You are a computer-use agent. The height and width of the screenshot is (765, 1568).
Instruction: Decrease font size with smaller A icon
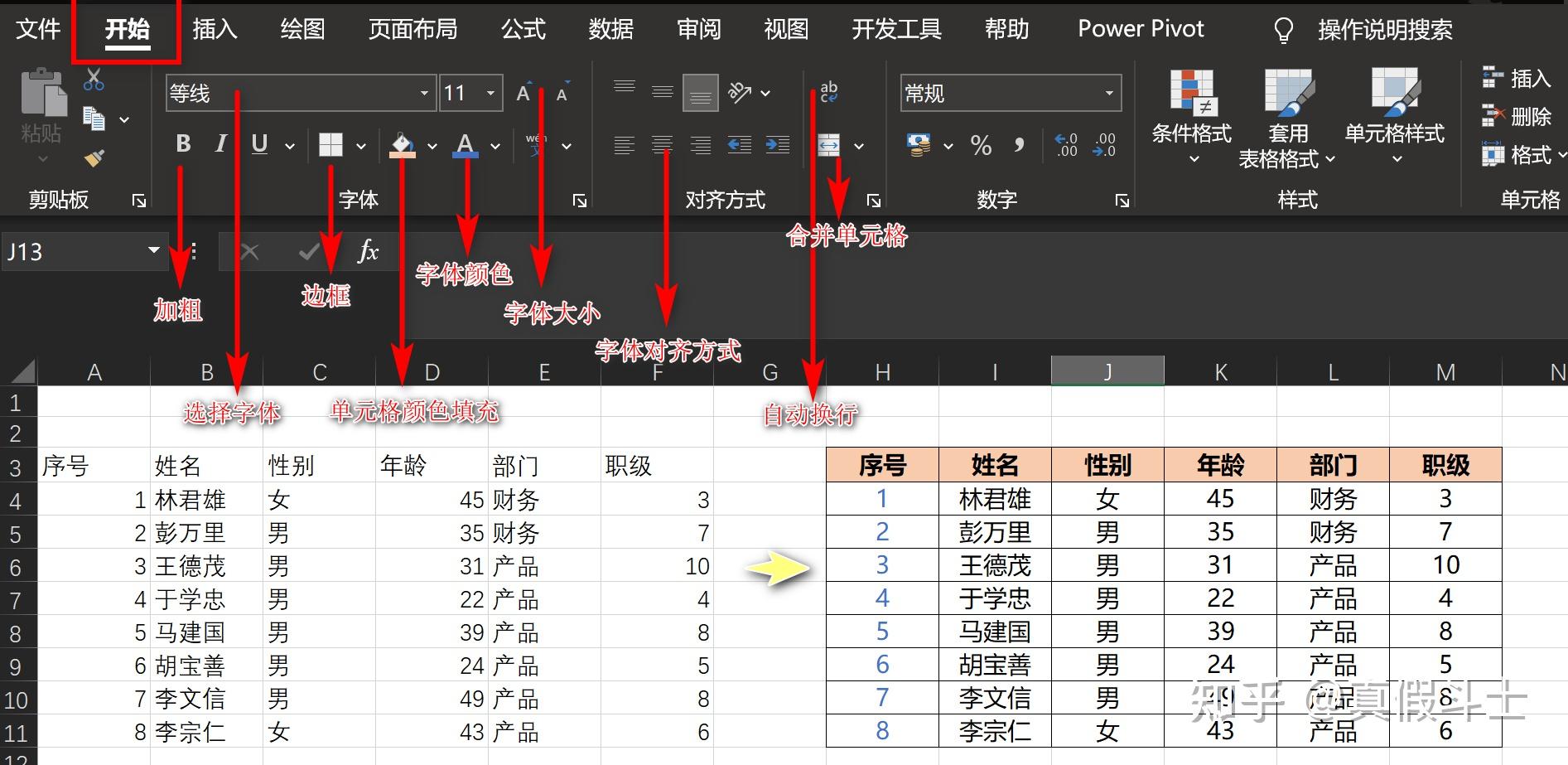pyautogui.click(x=562, y=94)
